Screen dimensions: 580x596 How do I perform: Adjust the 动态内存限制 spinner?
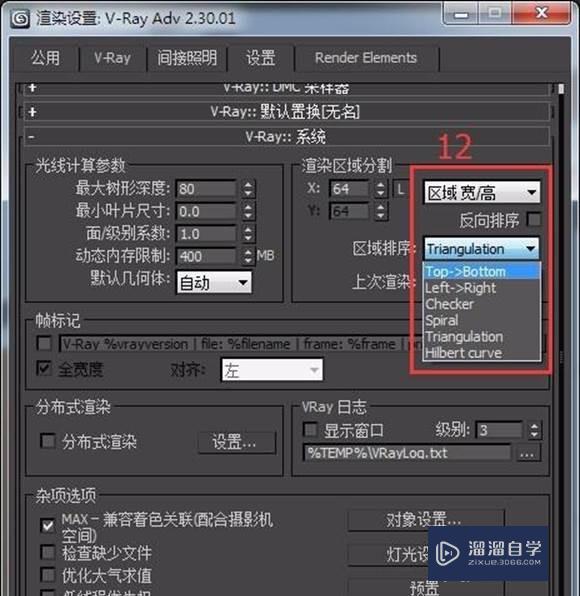pyautogui.click(x=248, y=256)
